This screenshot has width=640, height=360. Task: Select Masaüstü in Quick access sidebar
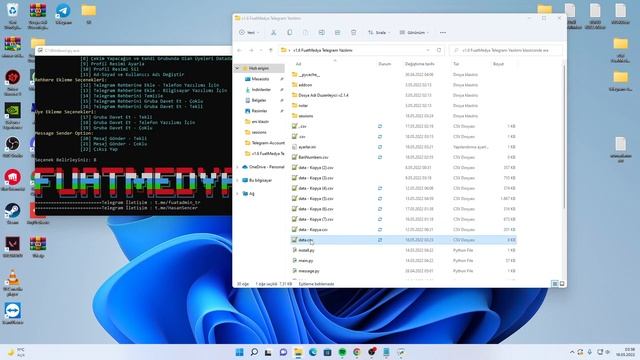tap(260, 79)
